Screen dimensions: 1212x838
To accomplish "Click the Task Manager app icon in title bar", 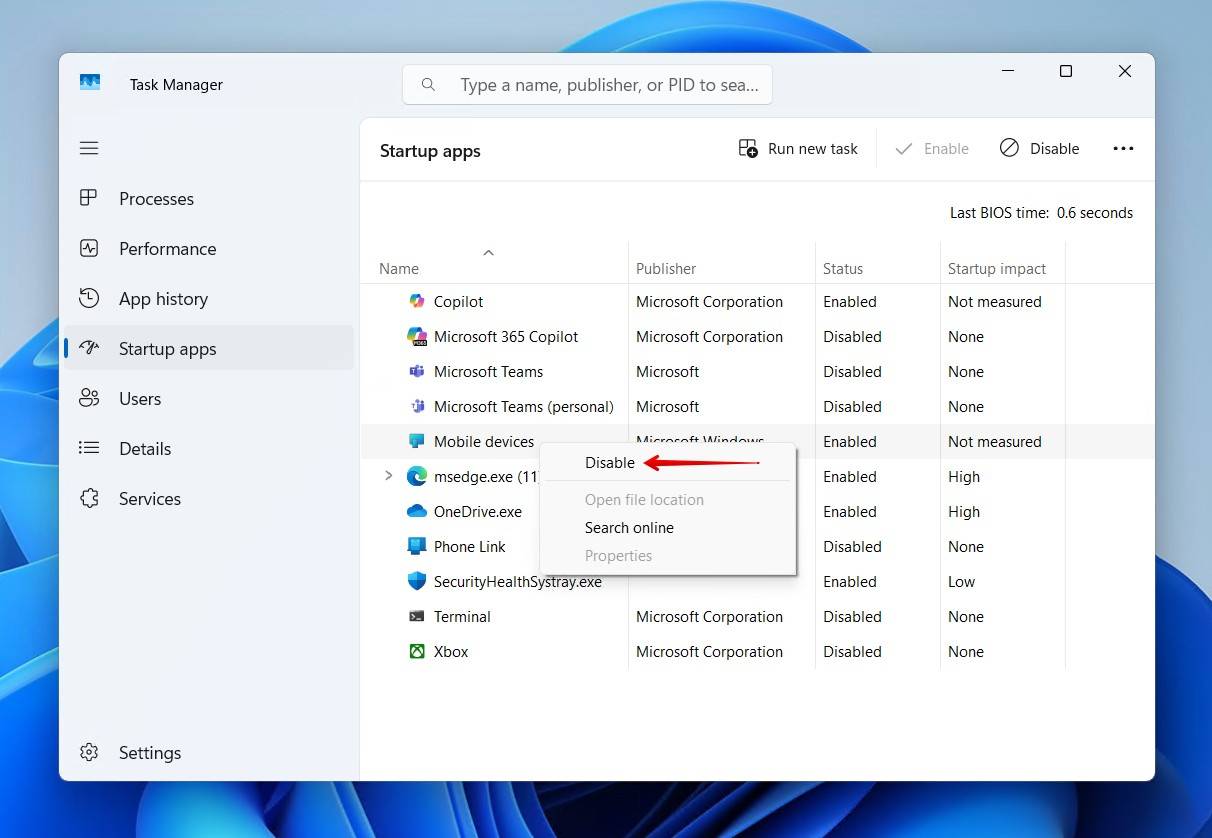I will [90, 83].
